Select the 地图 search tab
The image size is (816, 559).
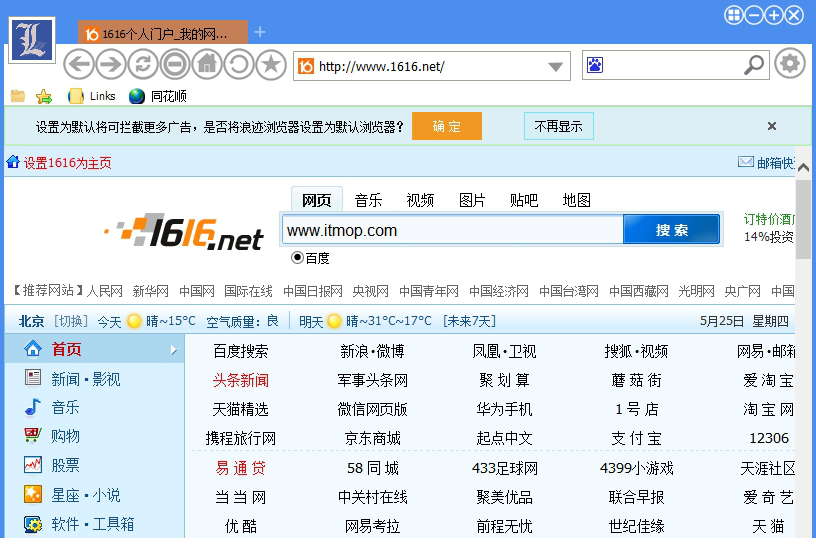(576, 200)
